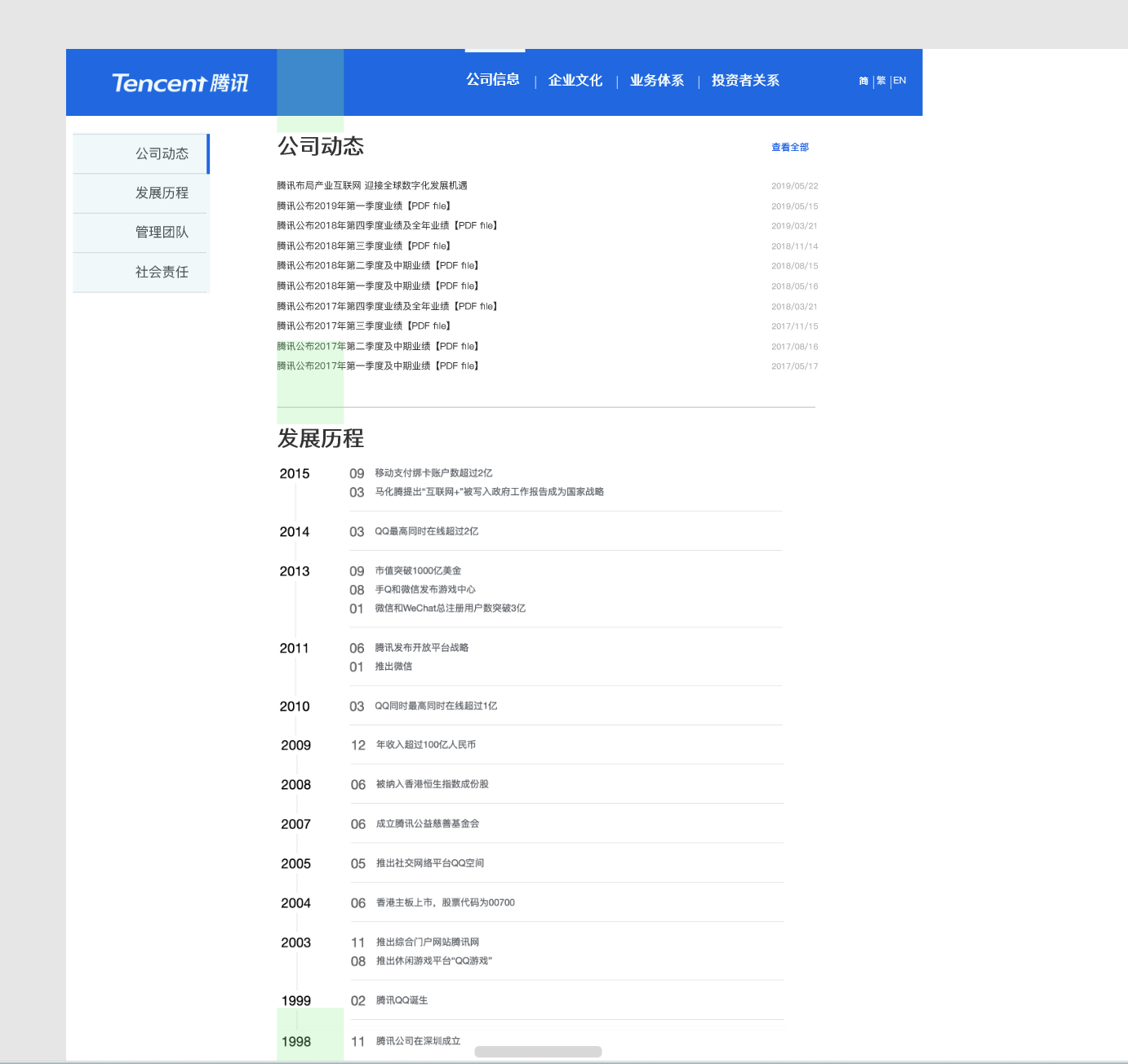Open the 企业文化 navigation menu

(575, 80)
